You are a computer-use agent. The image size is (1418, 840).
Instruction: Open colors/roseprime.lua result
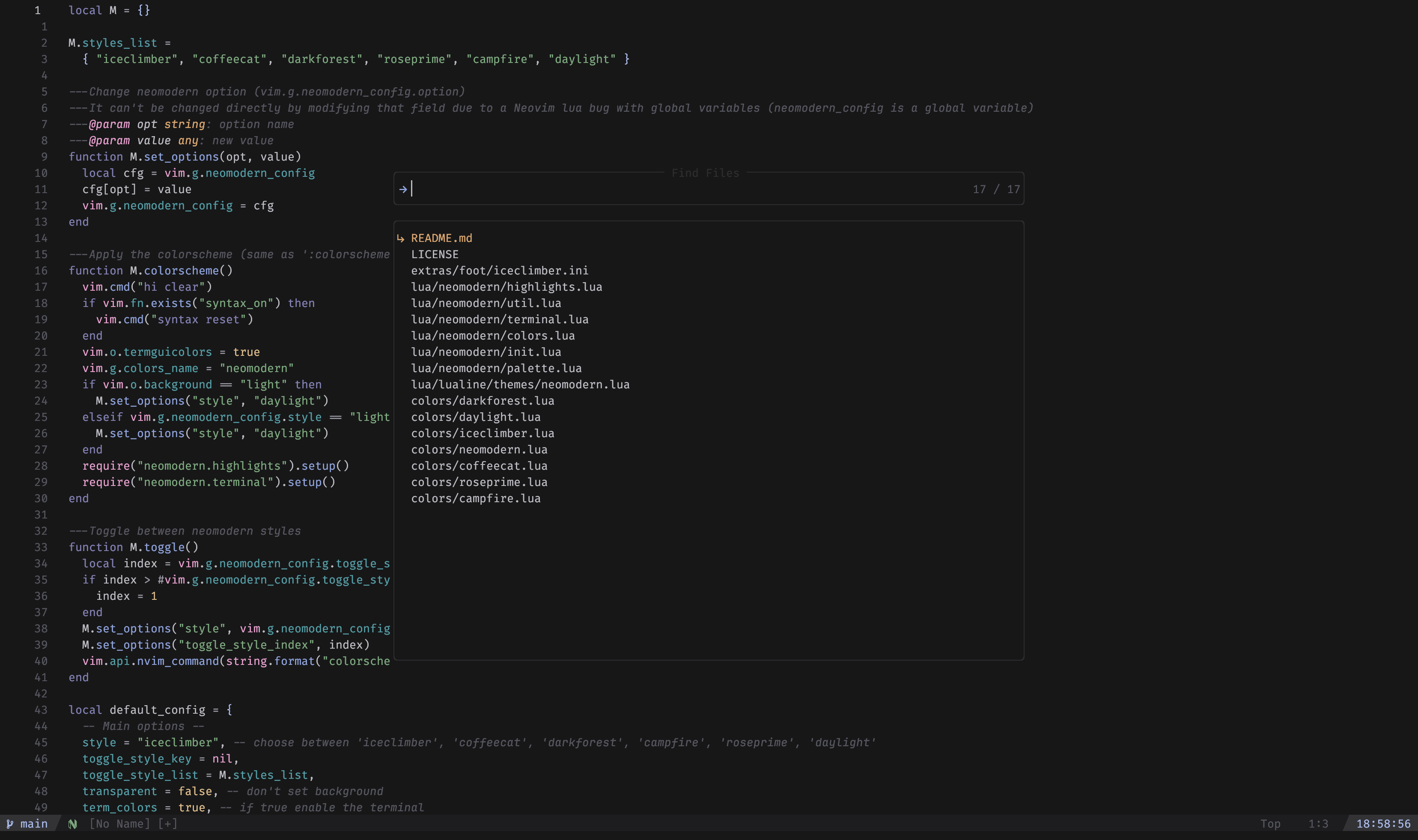tap(480, 482)
